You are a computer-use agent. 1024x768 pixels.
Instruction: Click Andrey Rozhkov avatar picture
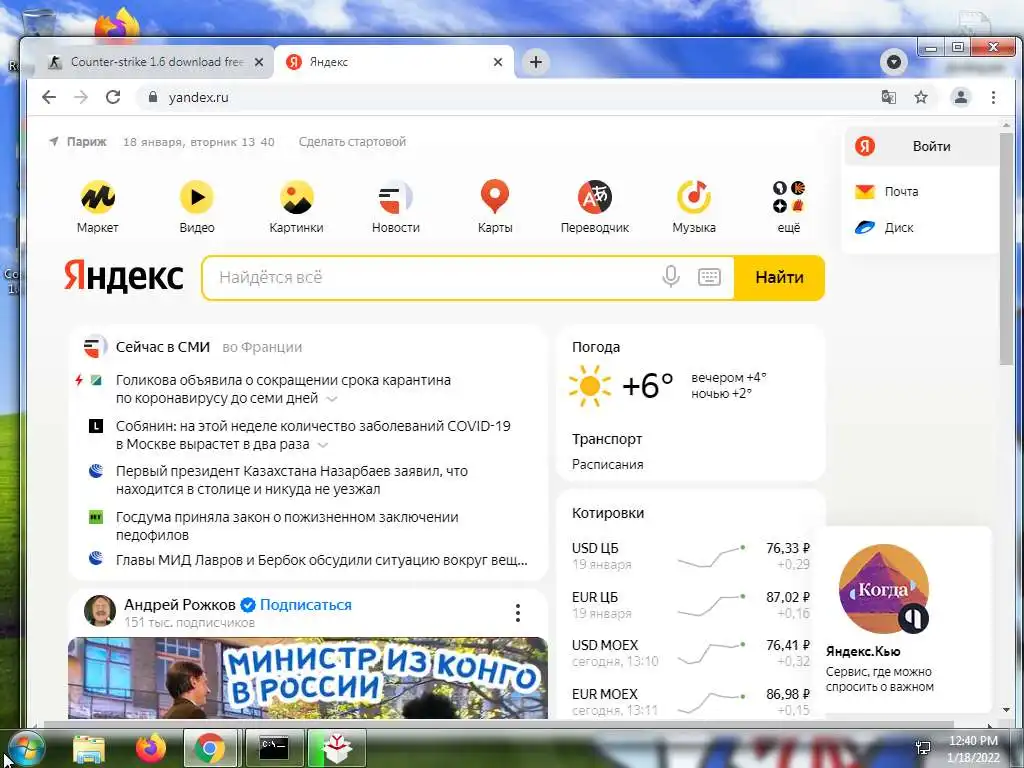100,611
